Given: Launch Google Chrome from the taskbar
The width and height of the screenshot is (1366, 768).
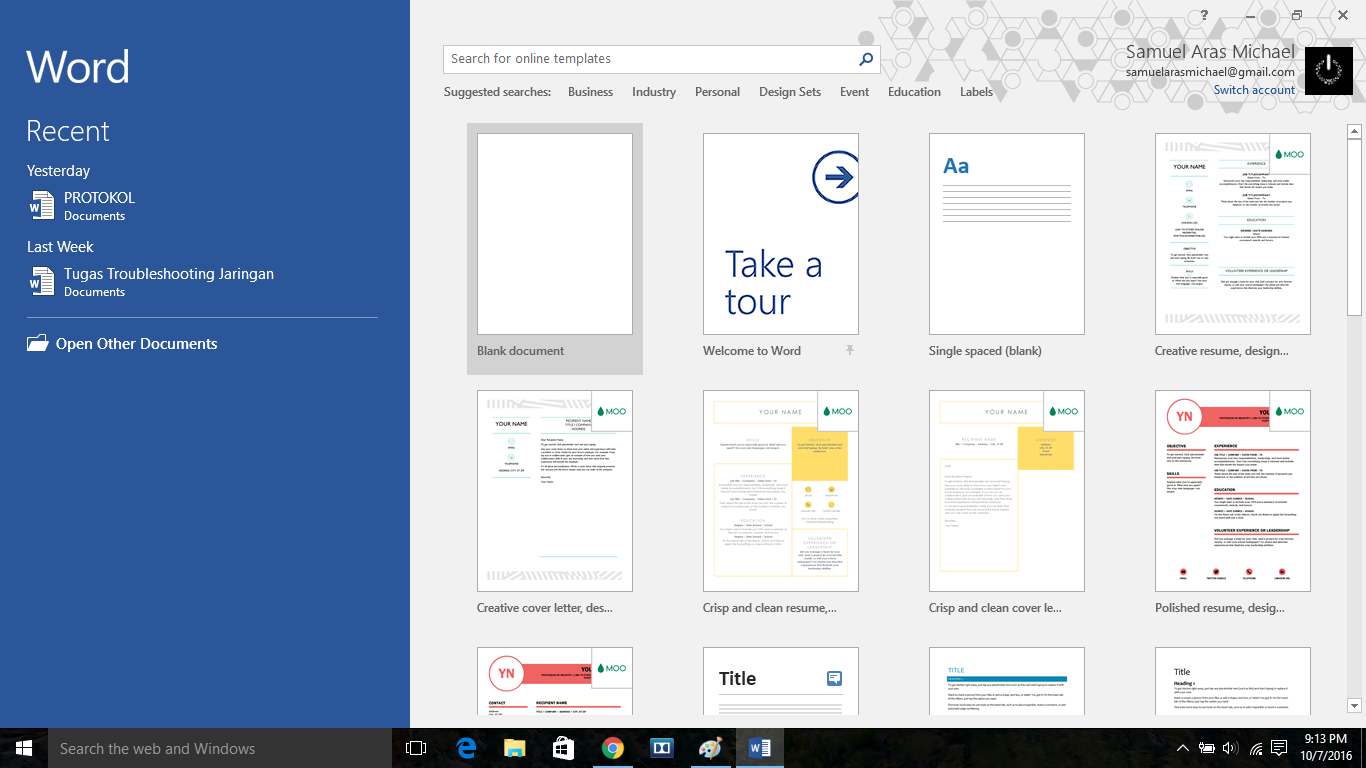Looking at the screenshot, I should click(x=613, y=748).
